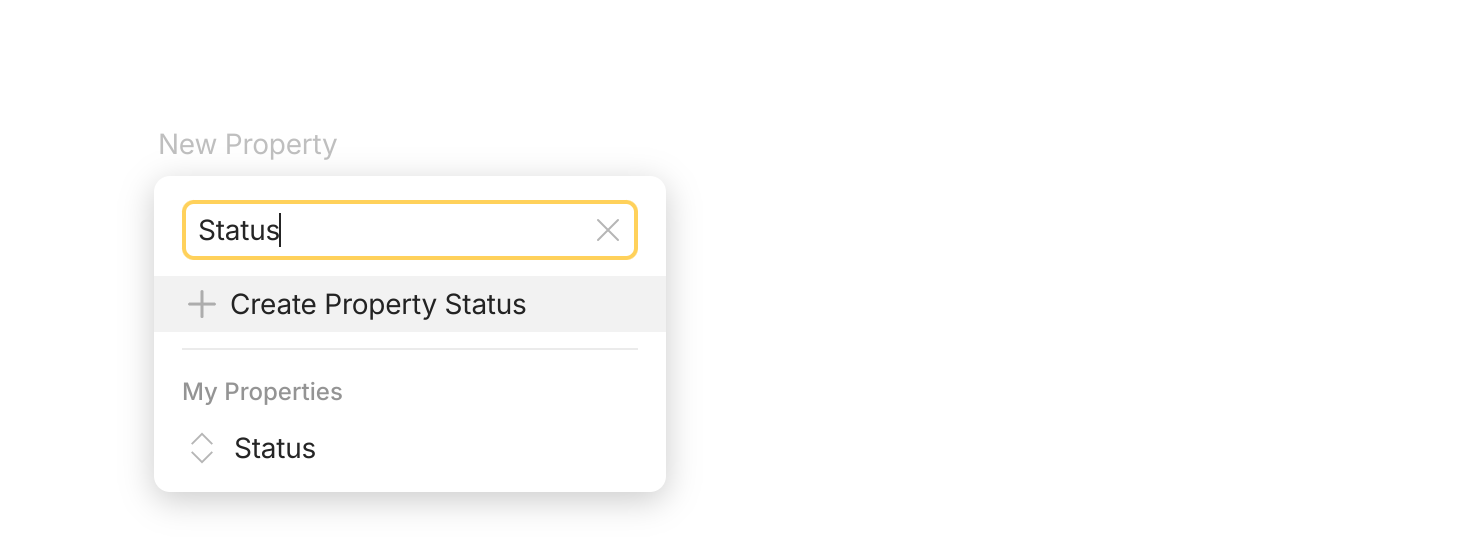Click the "Status" label in the properties list
The height and width of the screenshot is (547, 1462).
(275, 448)
